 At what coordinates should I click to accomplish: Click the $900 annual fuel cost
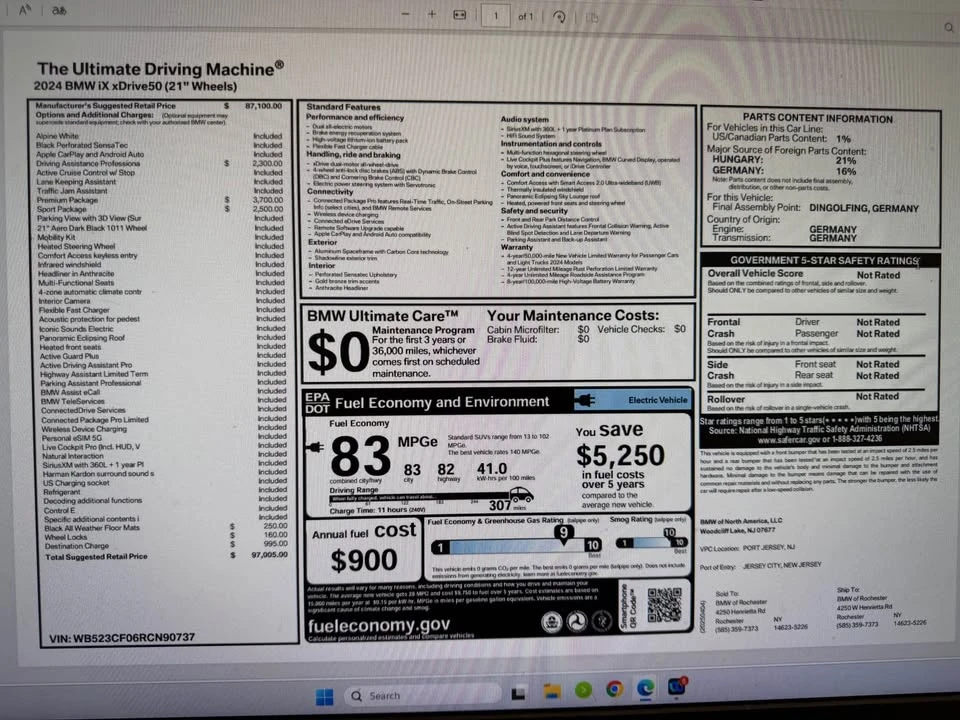pos(364,560)
